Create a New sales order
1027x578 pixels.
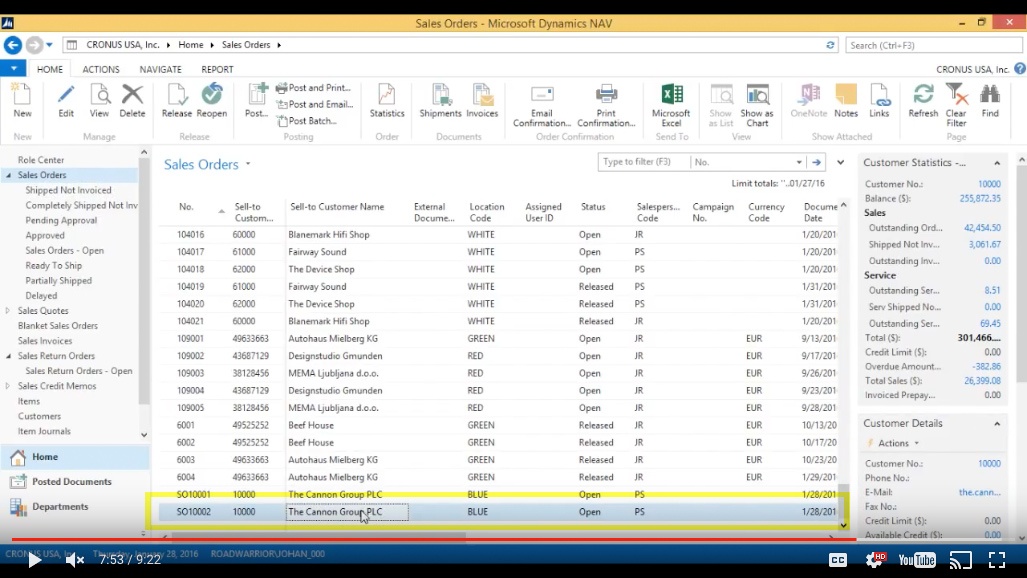pyautogui.click(x=22, y=100)
